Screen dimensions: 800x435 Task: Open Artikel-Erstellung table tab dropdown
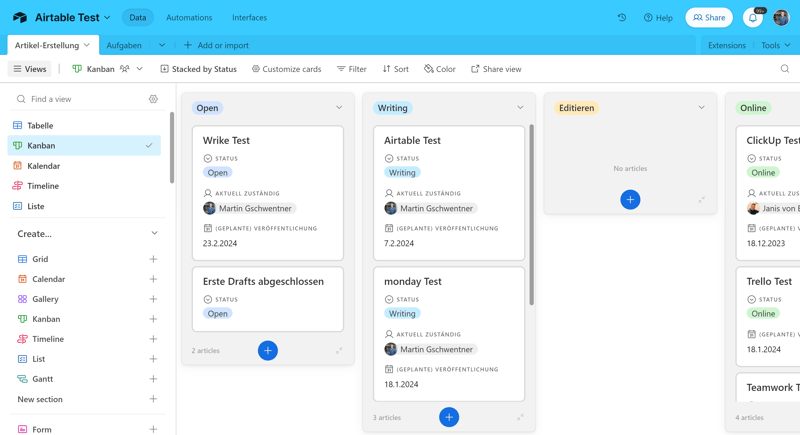87,45
